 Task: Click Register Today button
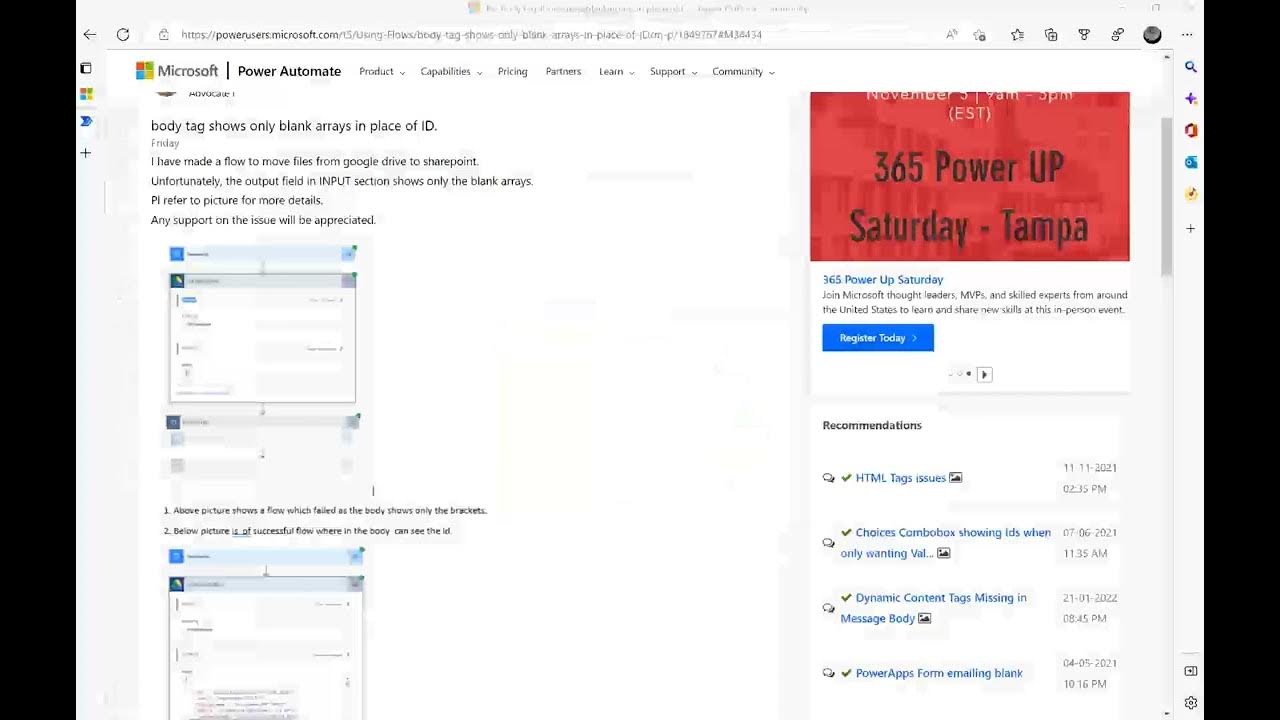[878, 338]
